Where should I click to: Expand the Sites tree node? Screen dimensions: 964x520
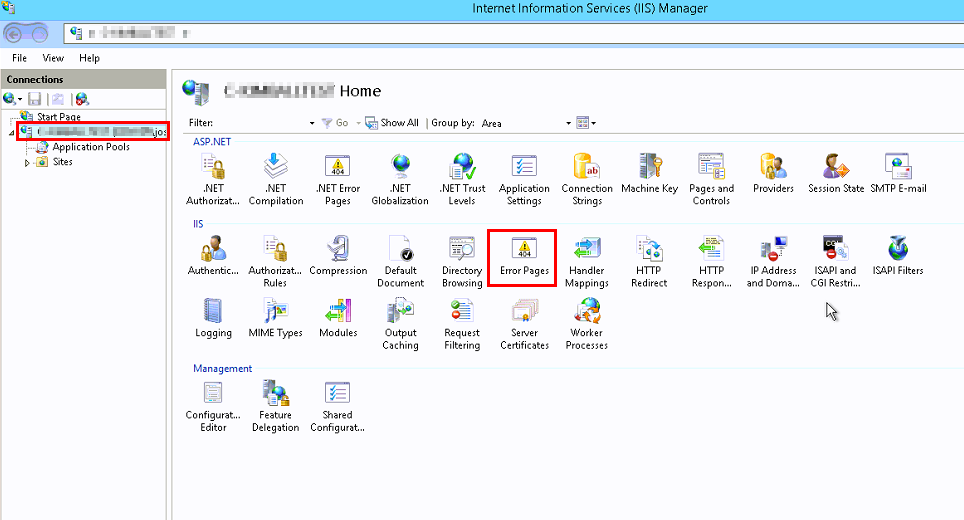coord(28,162)
